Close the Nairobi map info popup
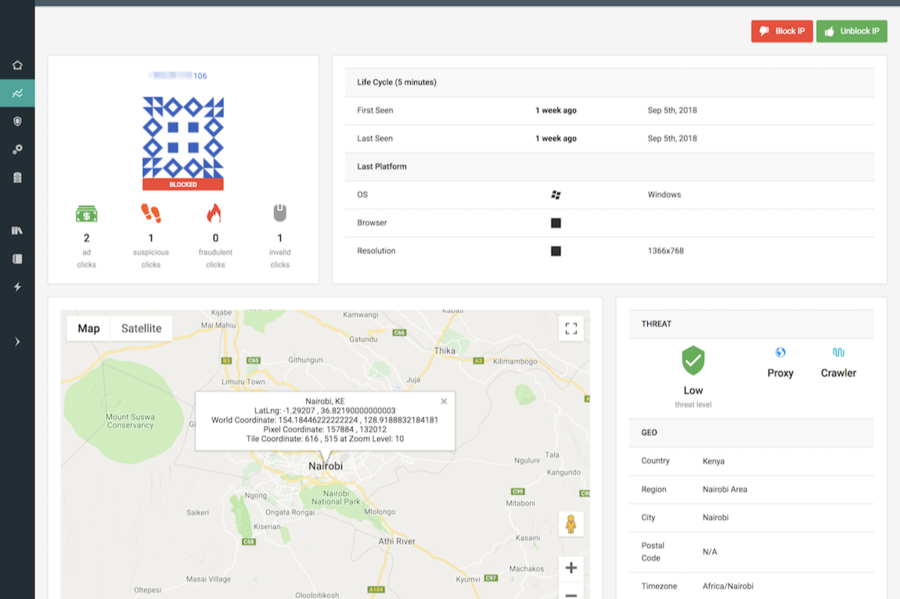 [444, 401]
